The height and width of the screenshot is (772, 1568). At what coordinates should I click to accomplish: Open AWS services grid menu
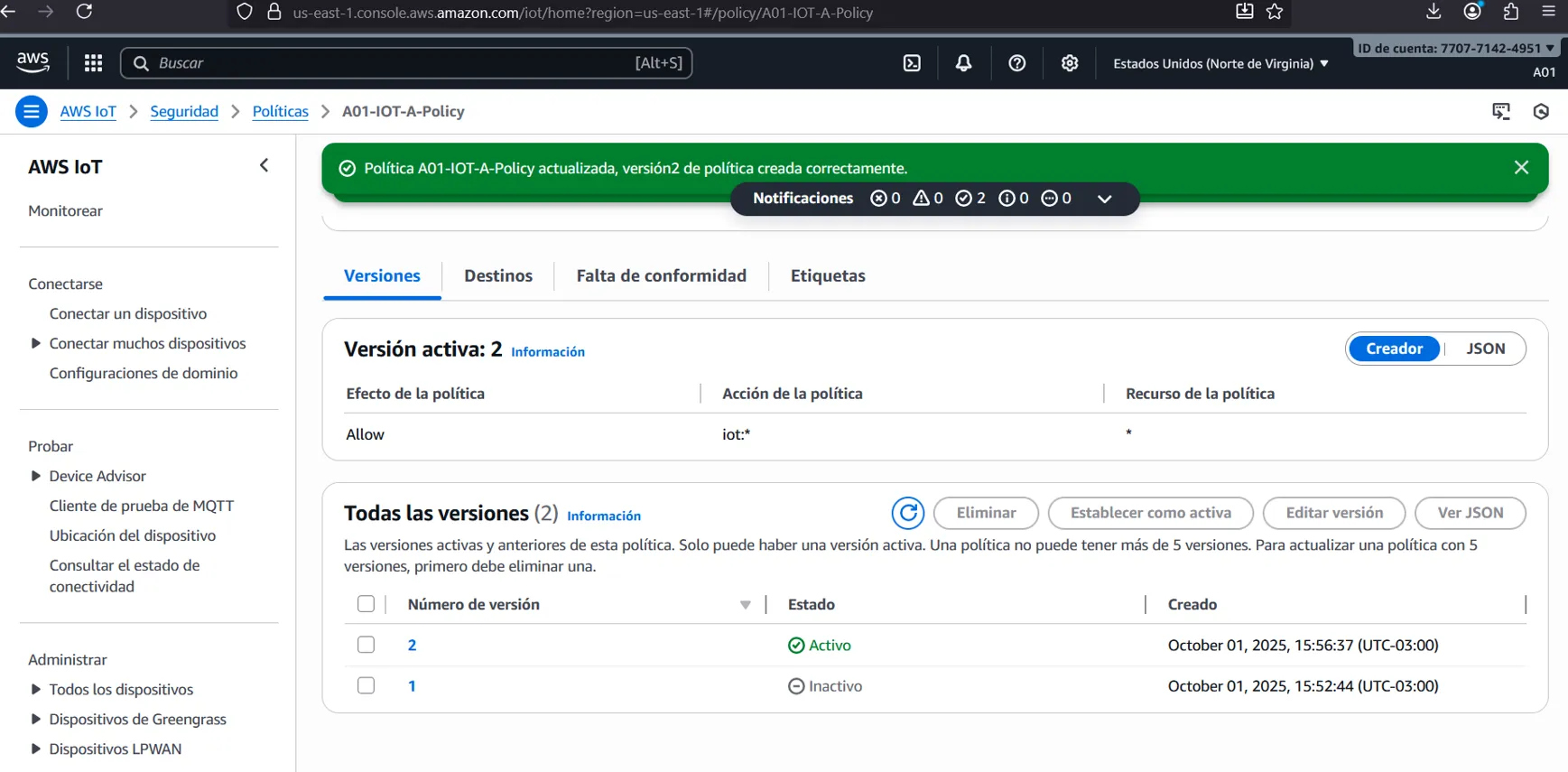click(93, 63)
